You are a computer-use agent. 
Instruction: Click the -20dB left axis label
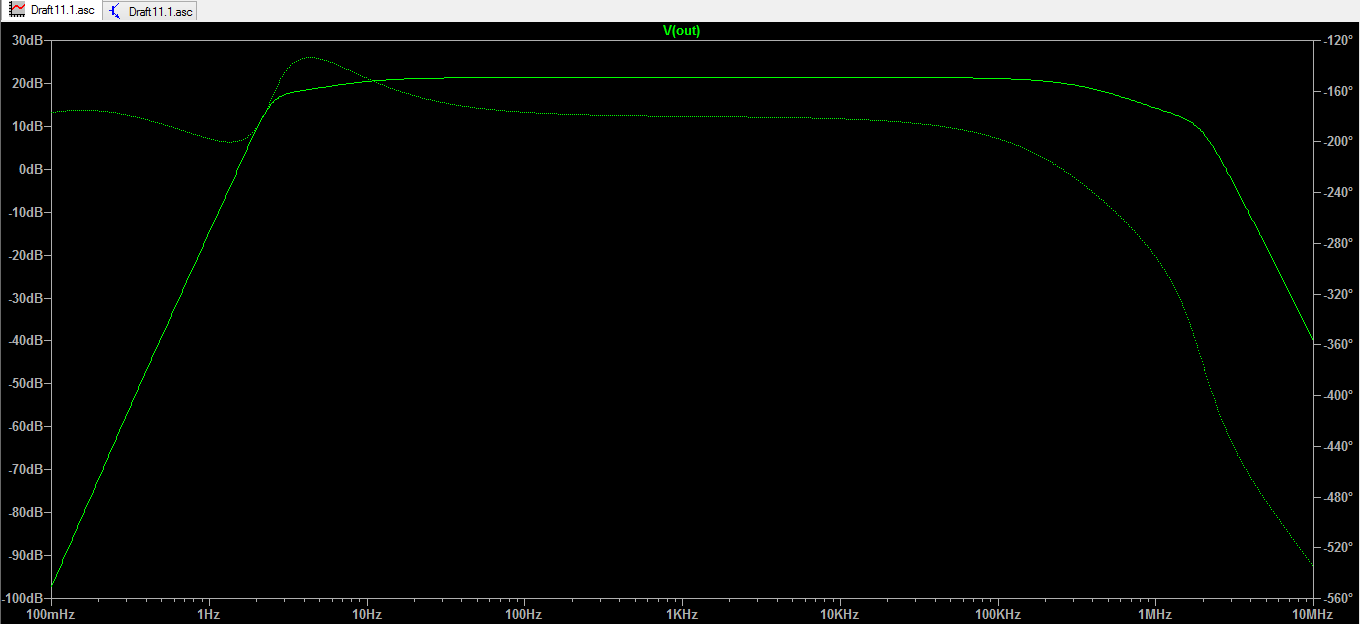click(x=25, y=256)
